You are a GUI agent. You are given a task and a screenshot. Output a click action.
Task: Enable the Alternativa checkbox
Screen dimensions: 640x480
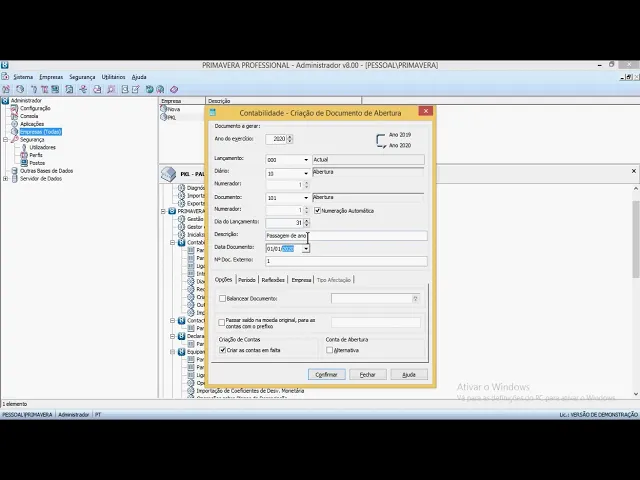[329, 350]
